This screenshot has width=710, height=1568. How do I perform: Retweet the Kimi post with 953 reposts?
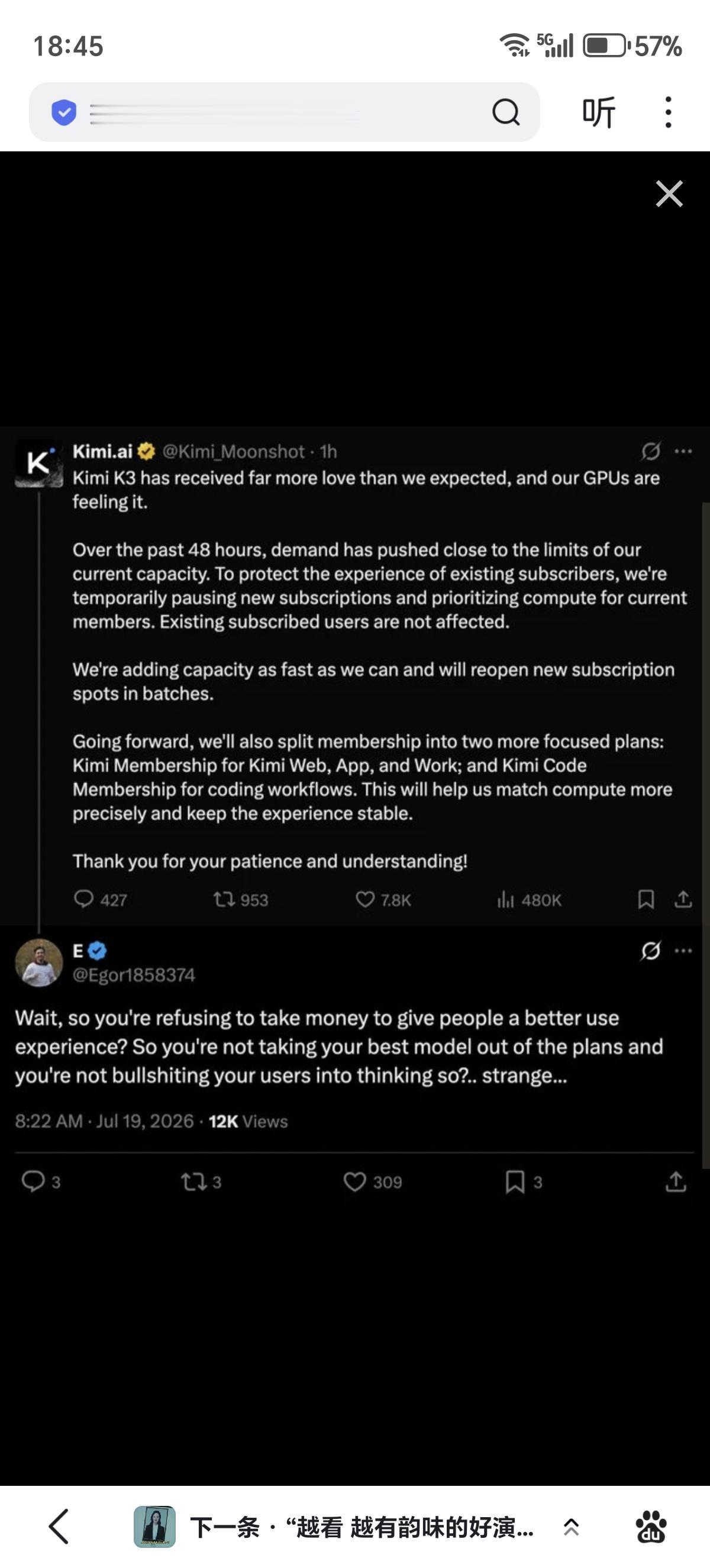tap(240, 900)
